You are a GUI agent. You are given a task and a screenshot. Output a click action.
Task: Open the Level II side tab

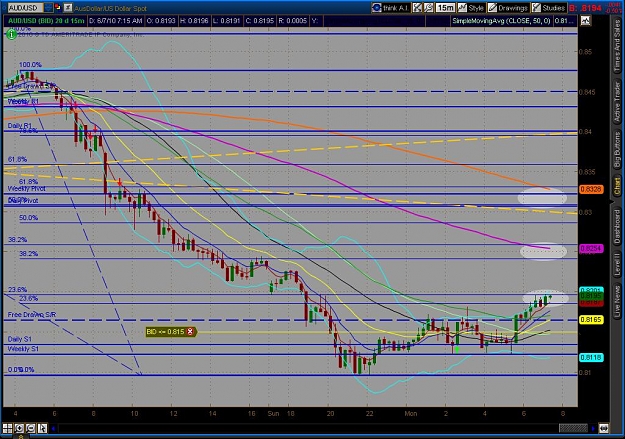(617, 264)
